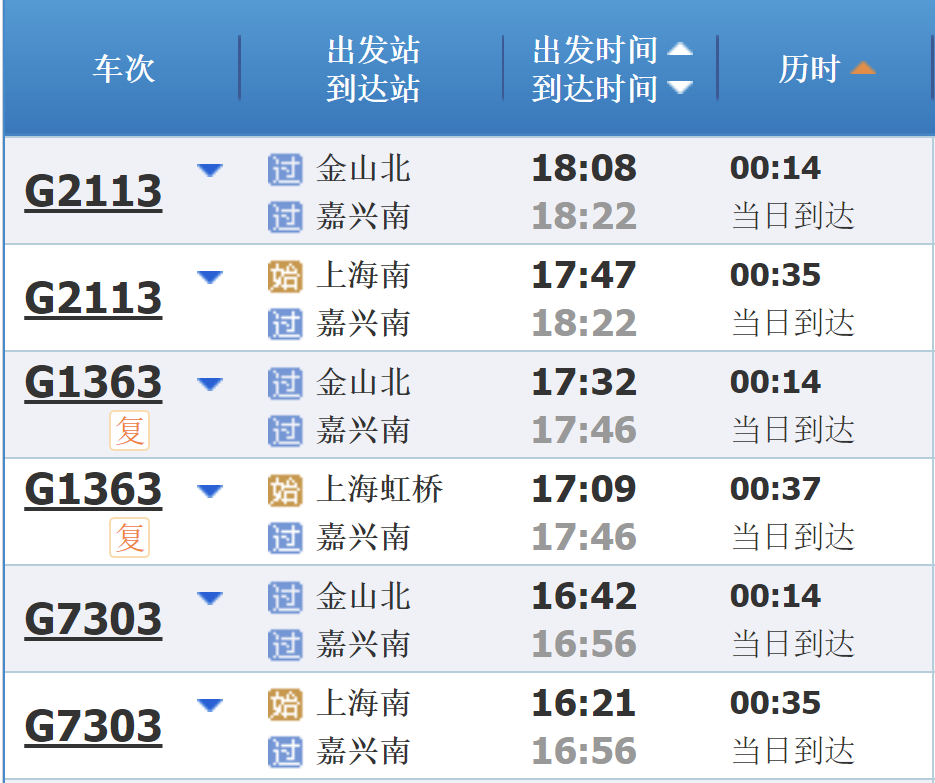Click the 过 icon beside 金山北 for G2113
The width and height of the screenshot is (935, 783).
285,169
